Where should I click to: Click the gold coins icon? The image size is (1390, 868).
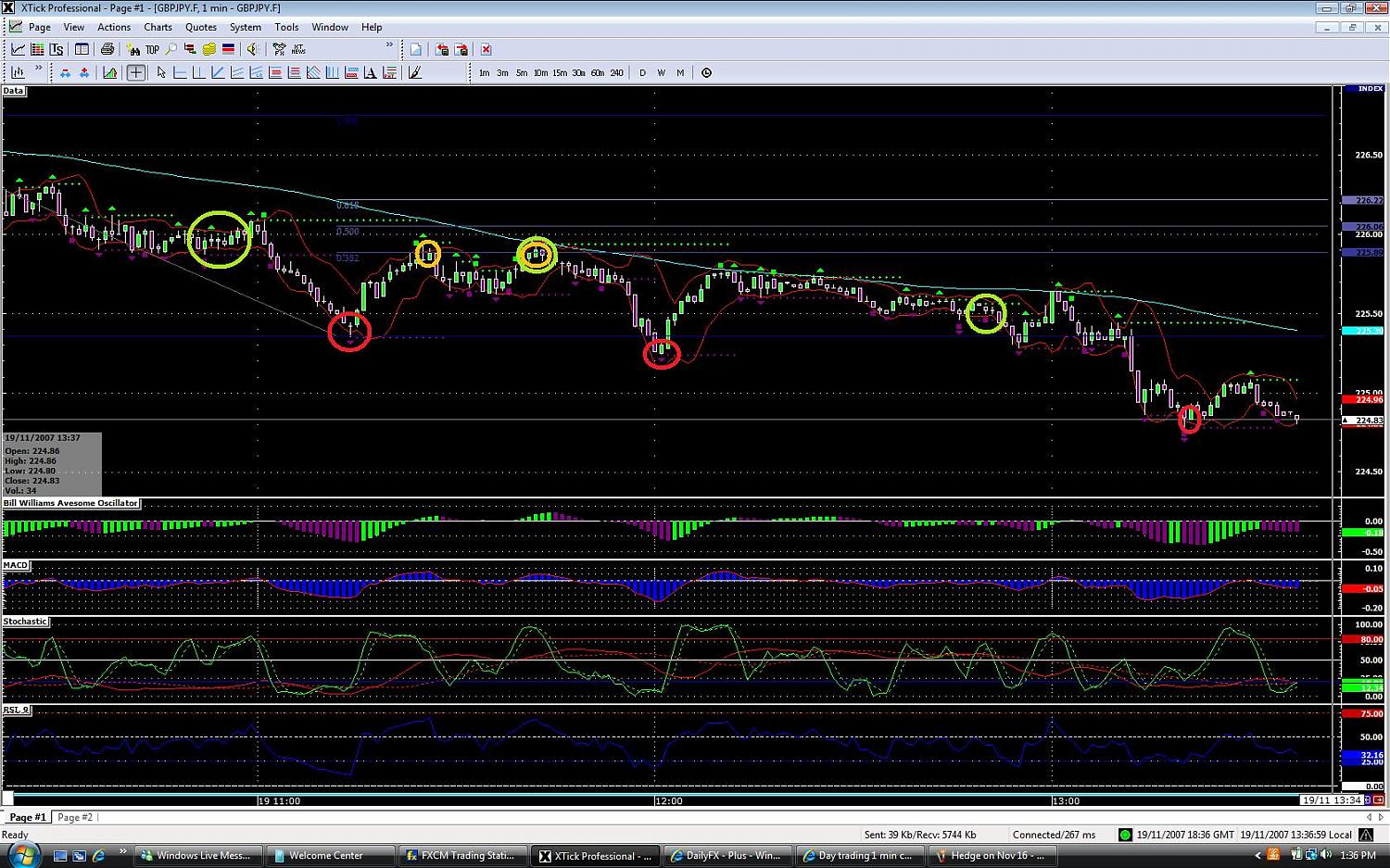[x=208, y=49]
